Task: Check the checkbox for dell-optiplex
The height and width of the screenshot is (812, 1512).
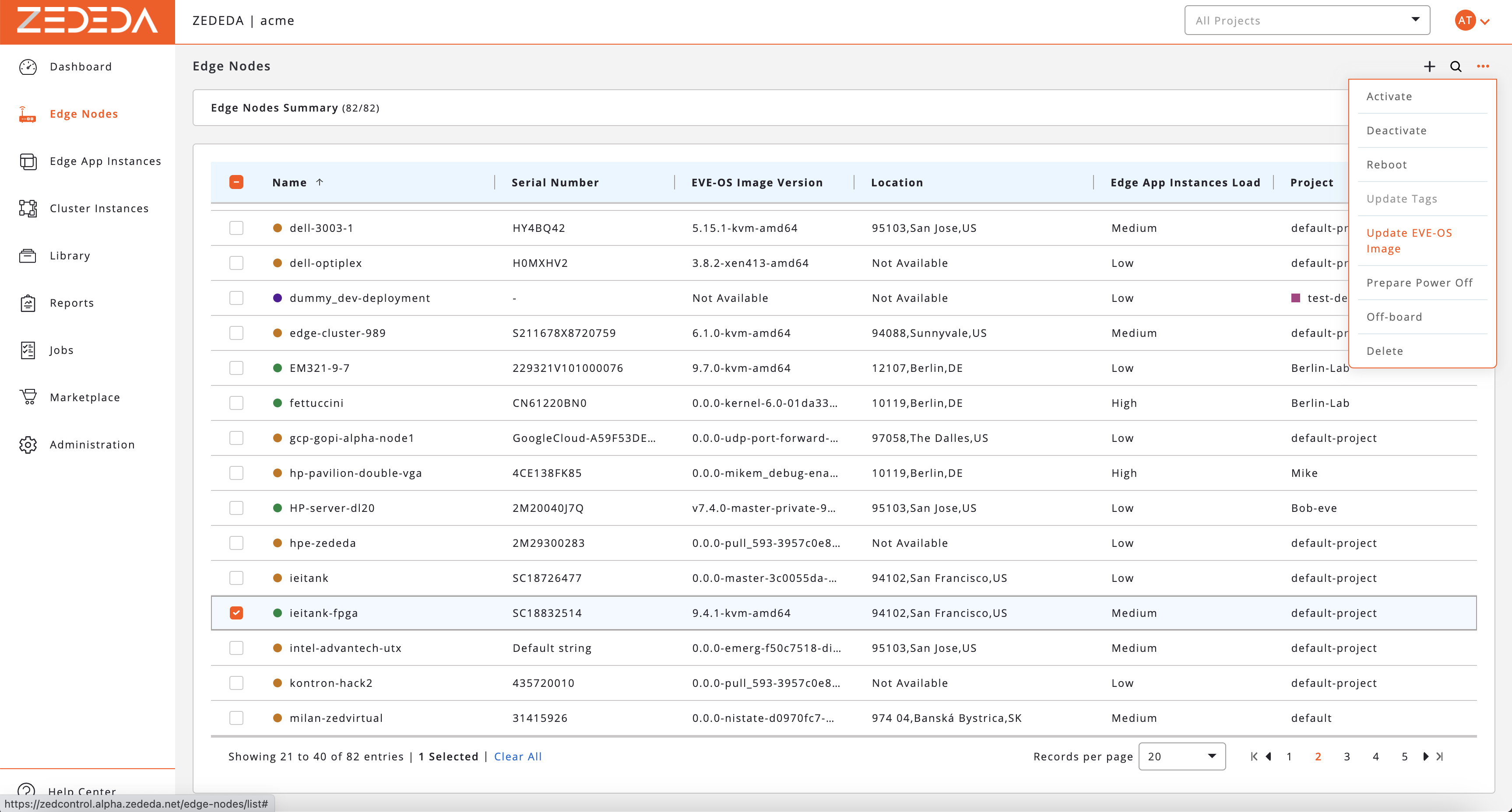Action: pos(236,263)
